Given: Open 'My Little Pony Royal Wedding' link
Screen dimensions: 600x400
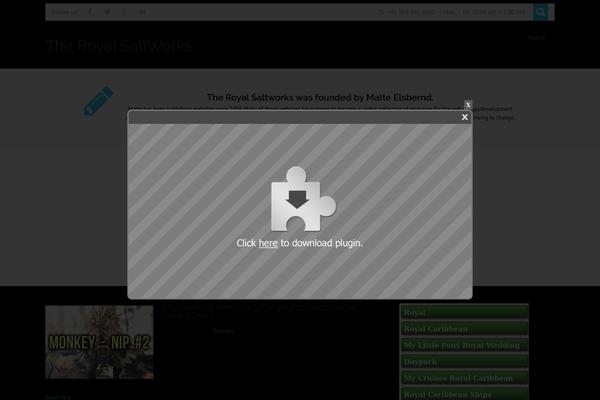Looking at the screenshot, I should 464,345.
